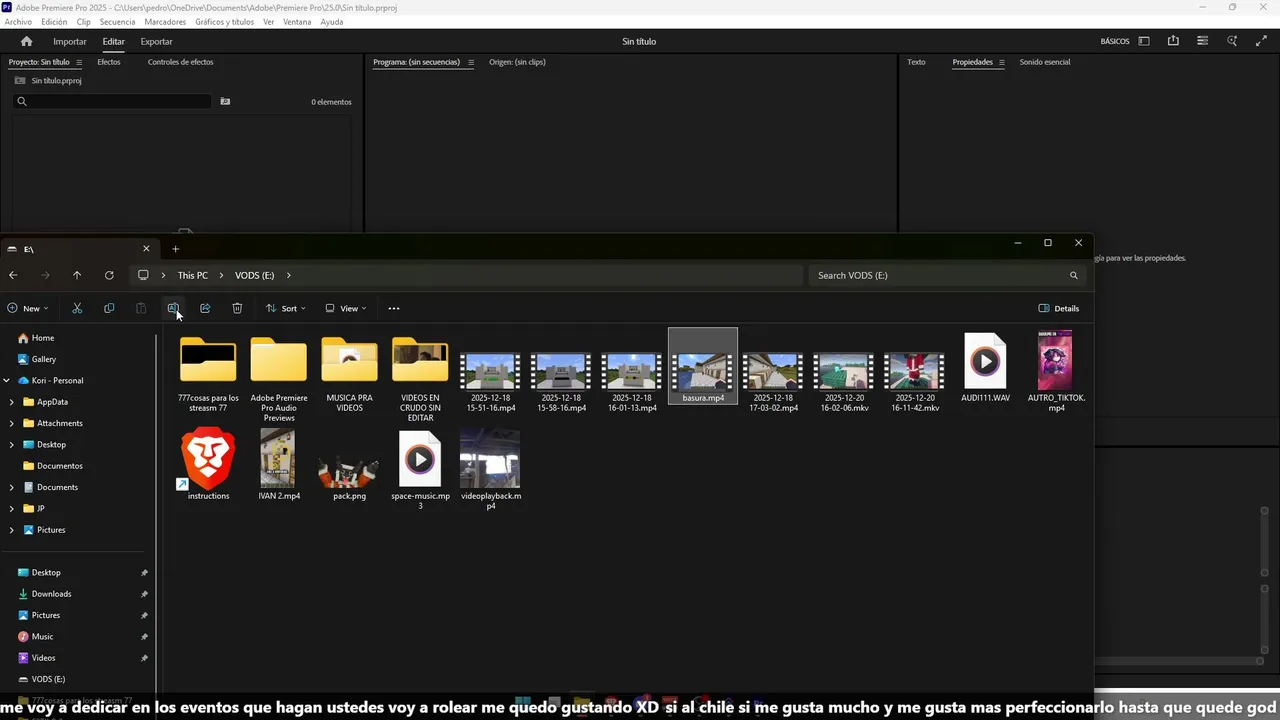Open the View dropdown
This screenshot has width=1280, height=720.
click(x=346, y=308)
